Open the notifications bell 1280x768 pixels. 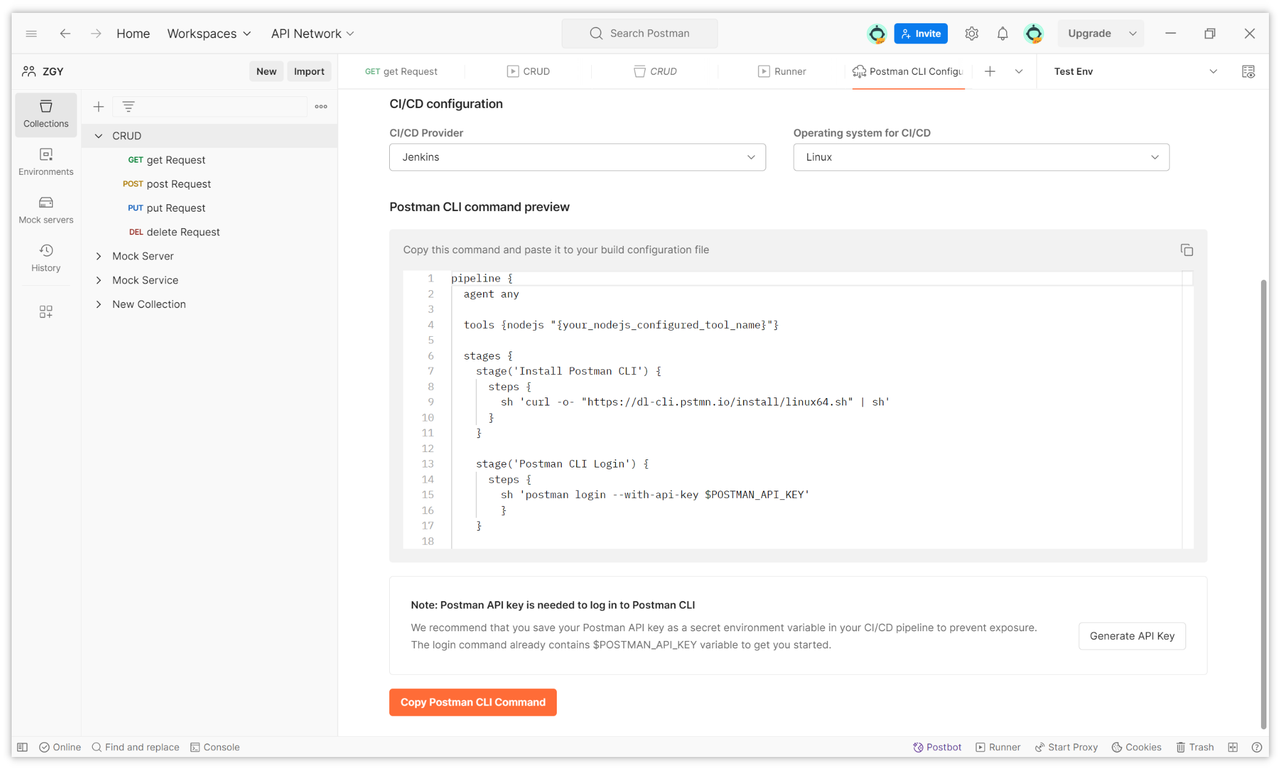(1002, 33)
